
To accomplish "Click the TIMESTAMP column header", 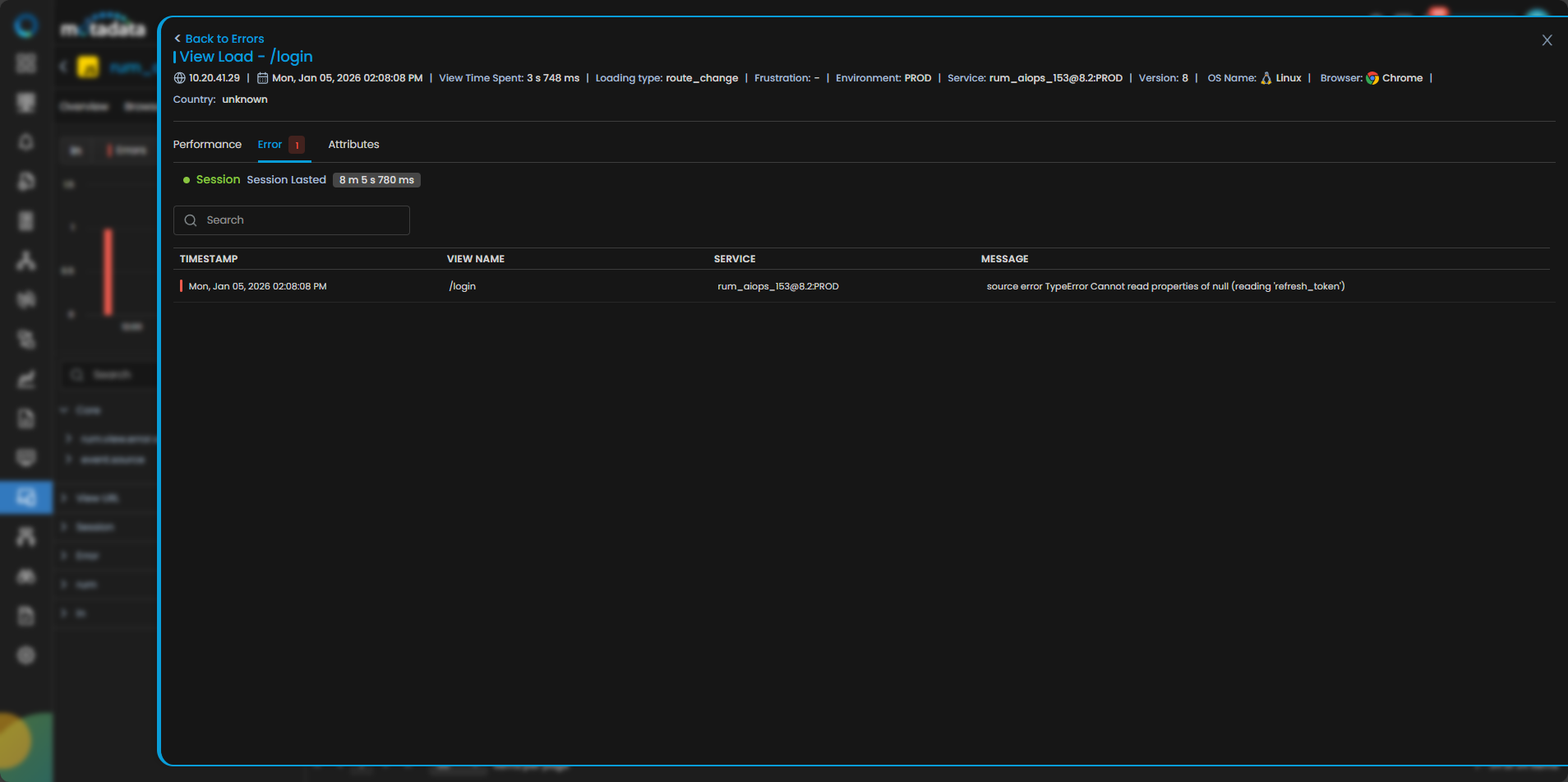I will [x=209, y=259].
